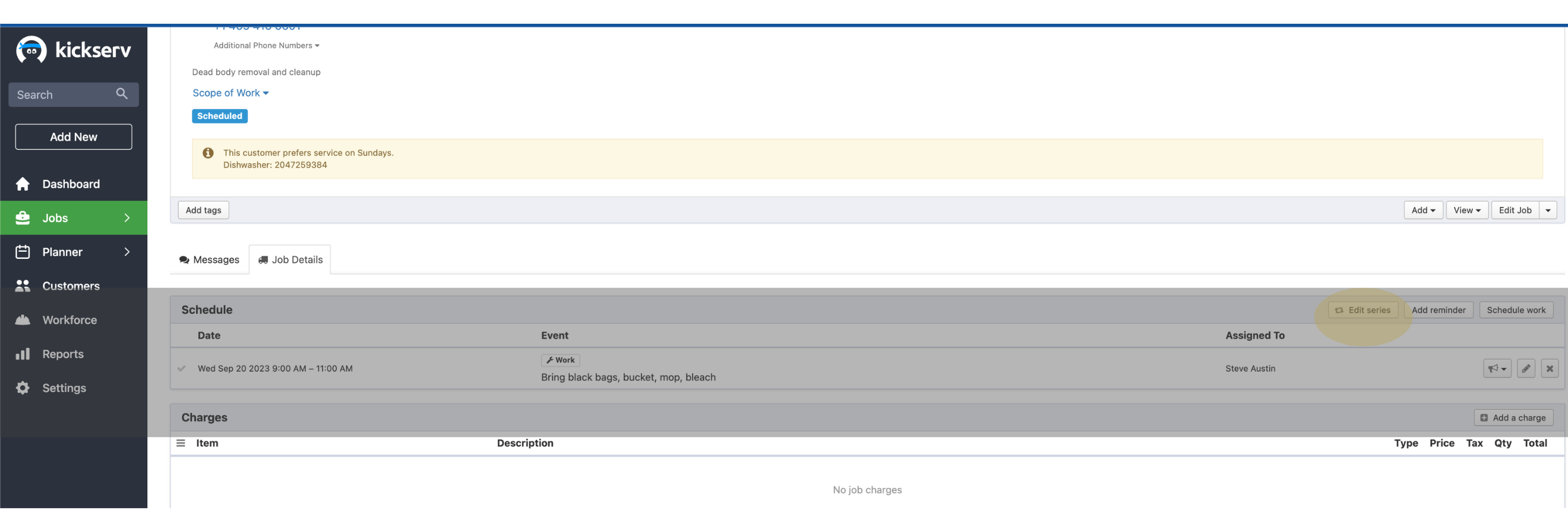
Task: Click the Item column header
Action: [207, 444]
